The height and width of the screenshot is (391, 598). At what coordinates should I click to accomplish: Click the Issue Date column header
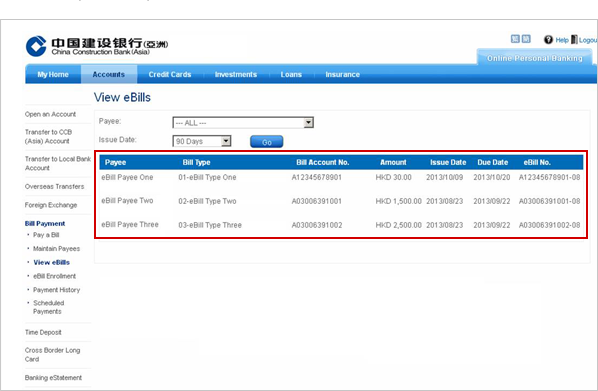(448, 162)
